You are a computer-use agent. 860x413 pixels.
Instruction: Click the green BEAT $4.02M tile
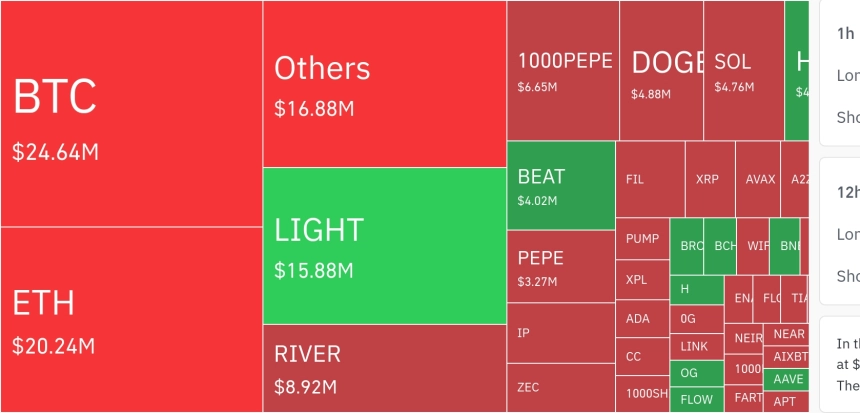coord(561,186)
